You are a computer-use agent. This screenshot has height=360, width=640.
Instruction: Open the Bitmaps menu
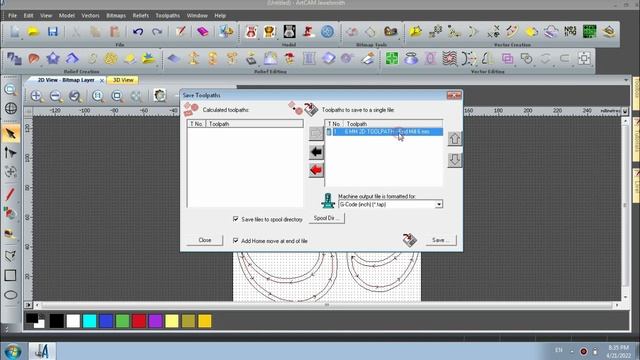(116, 16)
